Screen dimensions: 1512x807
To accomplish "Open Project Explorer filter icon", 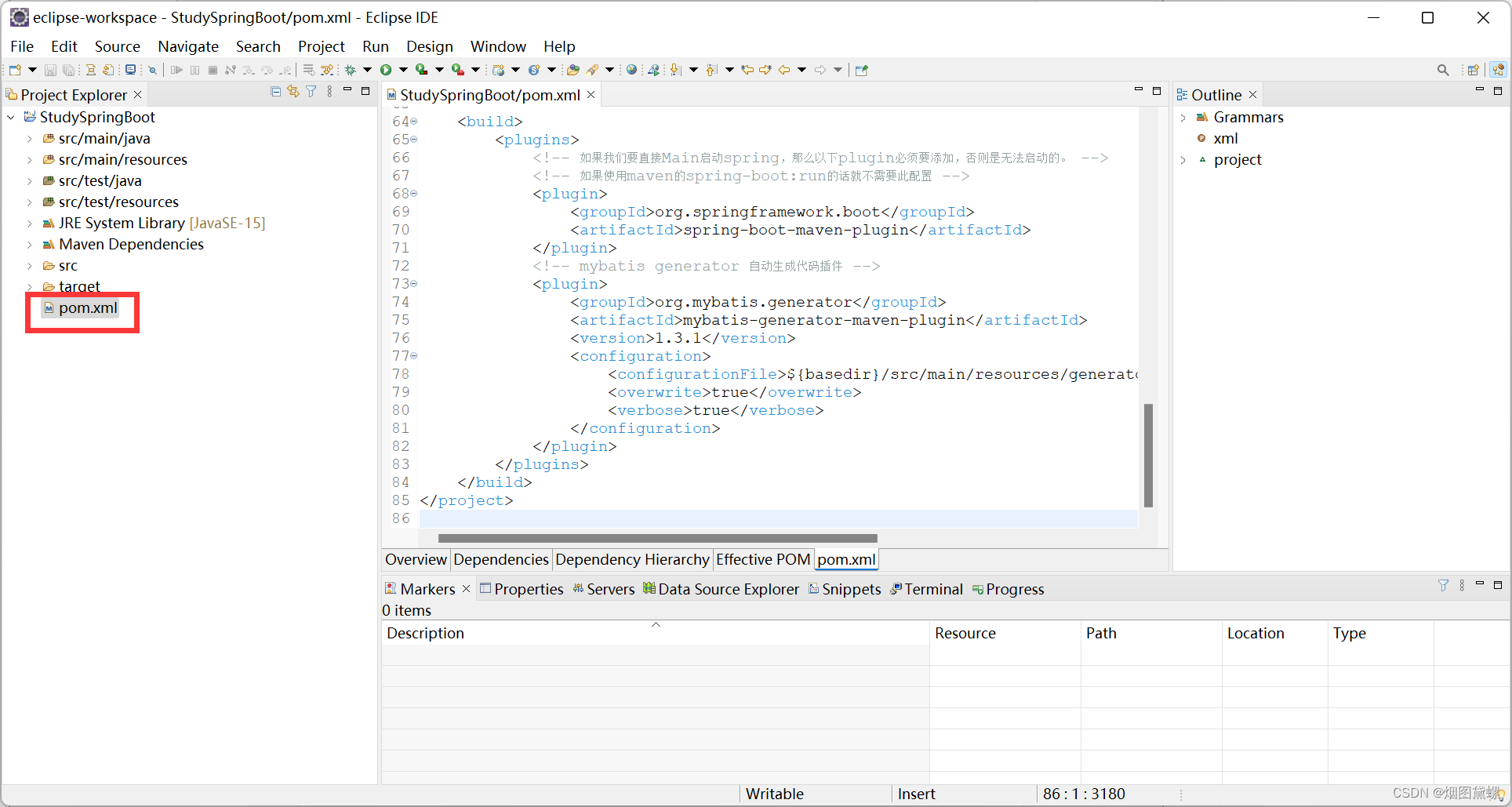I will (x=311, y=92).
